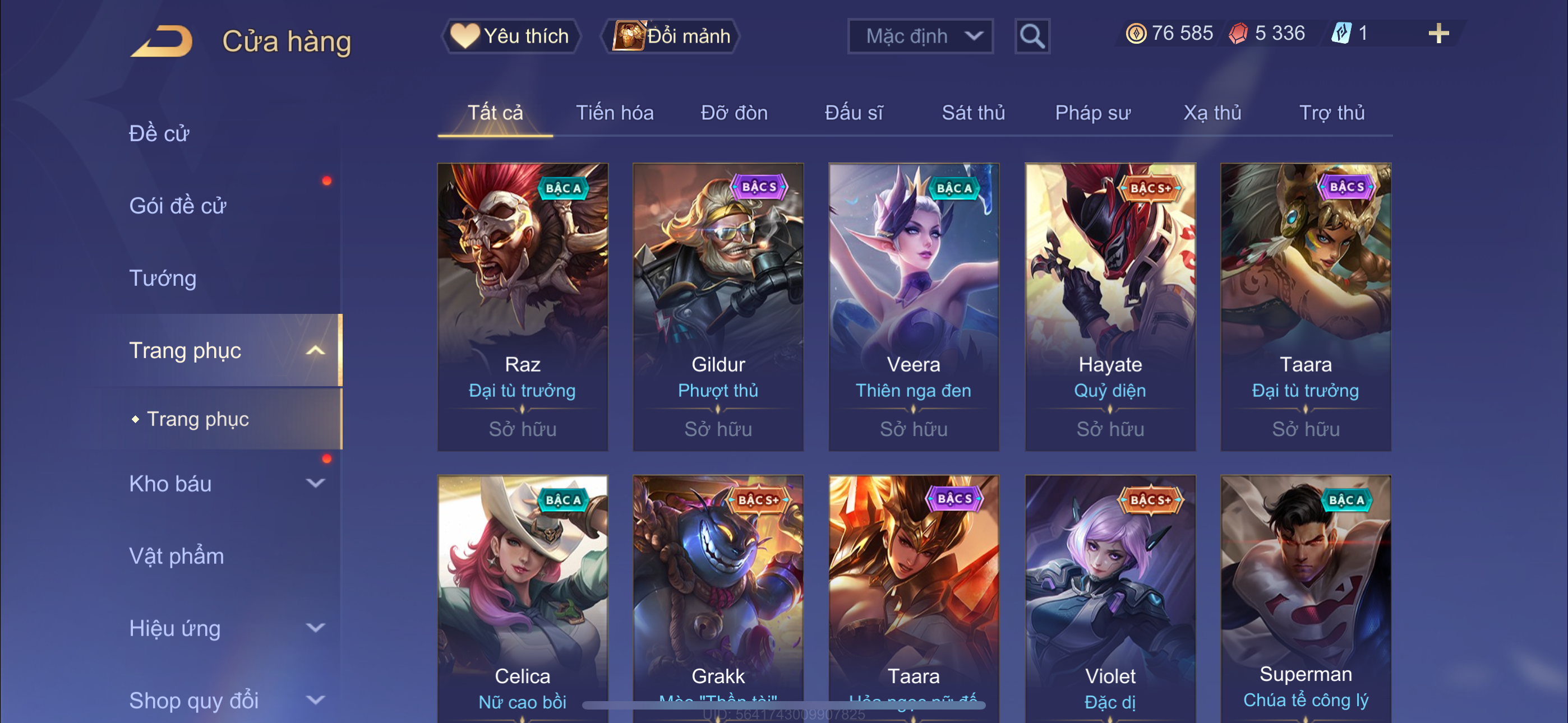Open the search magnifier icon
The width and height of the screenshot is (1568, 723).
[1032, 36]
